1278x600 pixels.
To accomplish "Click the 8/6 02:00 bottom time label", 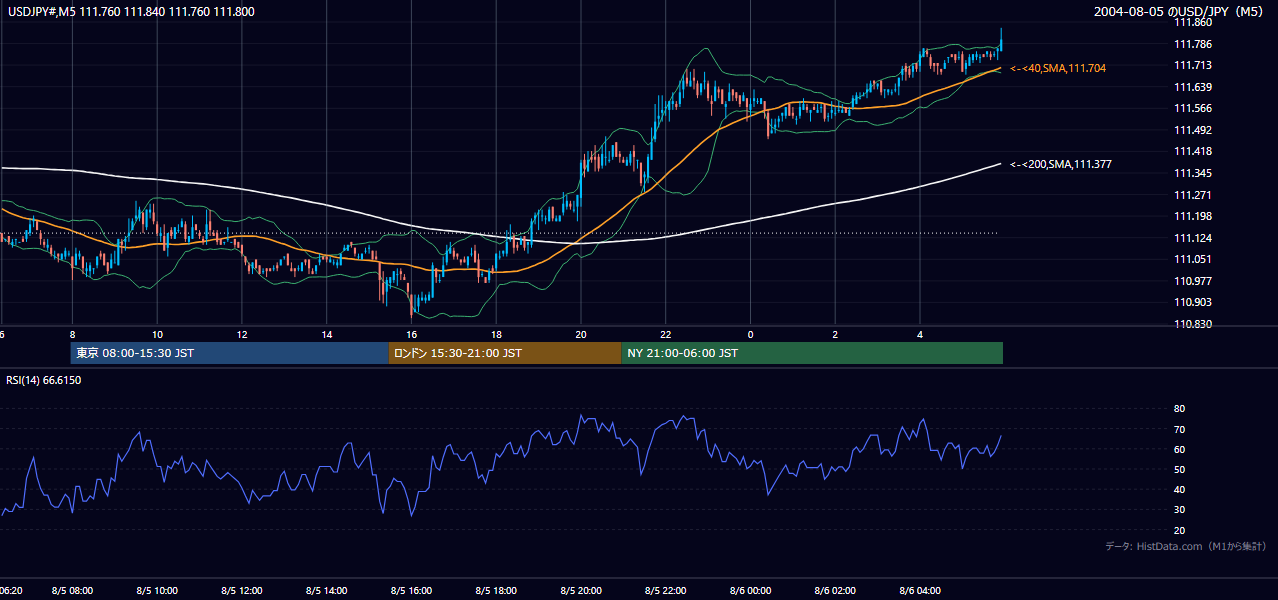I will click(835, 591).
